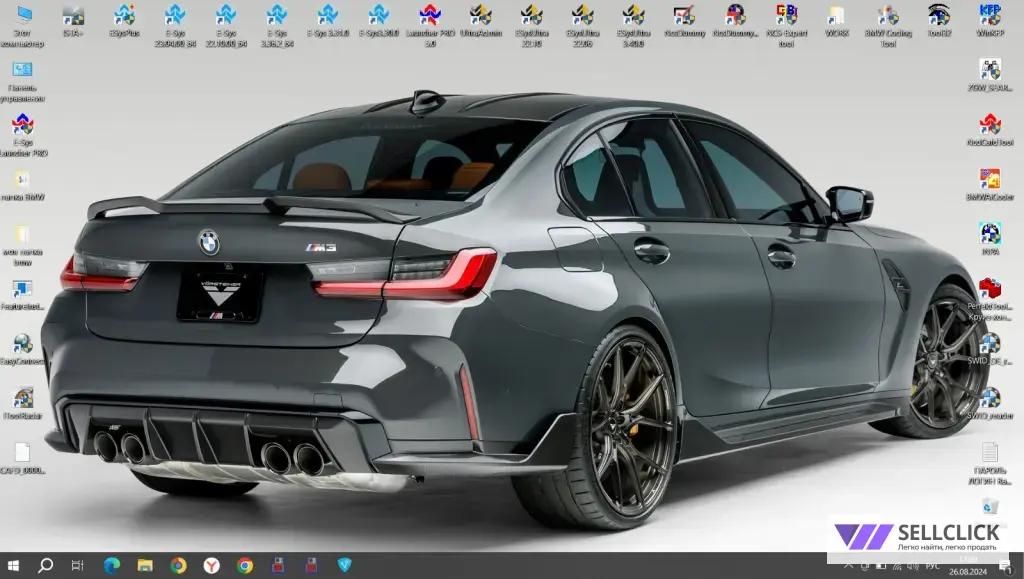Open the PerfektTool red toolbox shortcut
Viewport: 1024px width, 579px height.
990,298
